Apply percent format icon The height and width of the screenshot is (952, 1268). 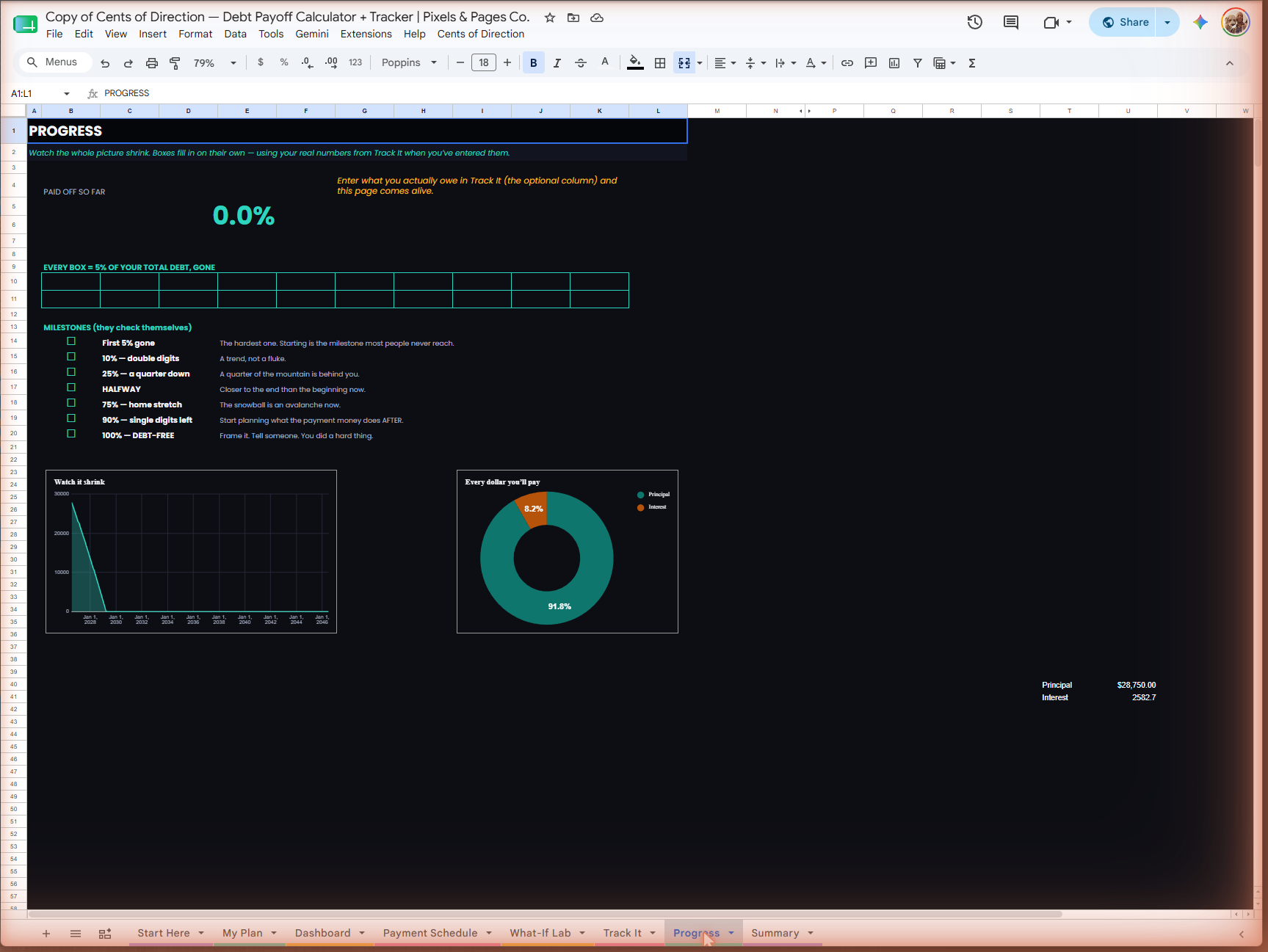(x=284, y=62)
